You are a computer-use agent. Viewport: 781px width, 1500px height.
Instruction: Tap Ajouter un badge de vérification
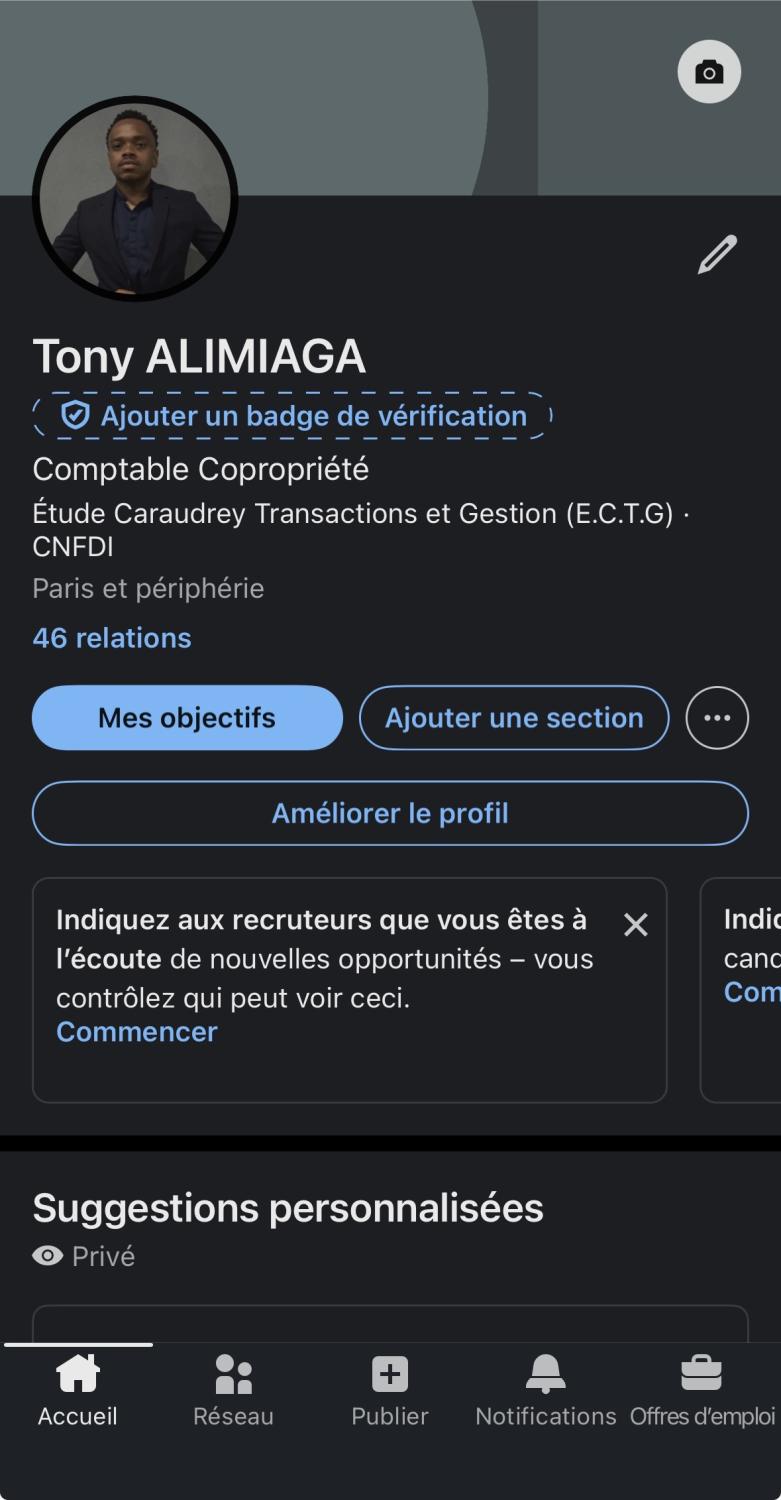coord(313,415)
